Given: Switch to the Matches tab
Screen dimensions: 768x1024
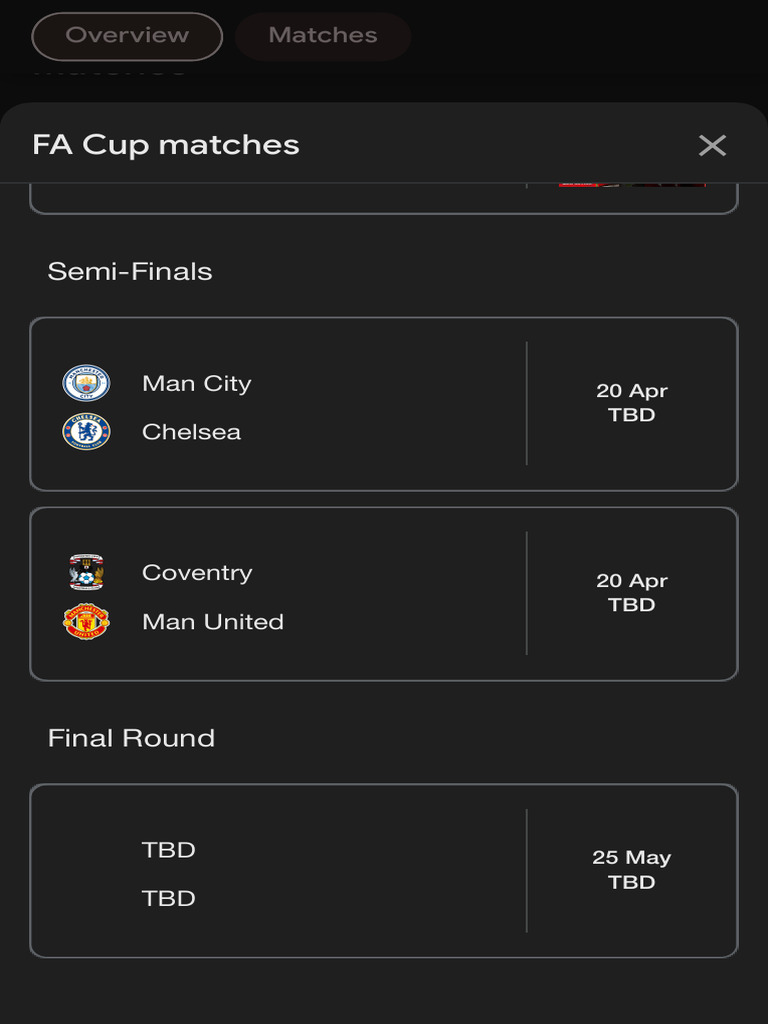Looking at the screenshot, I should point(323,36).
